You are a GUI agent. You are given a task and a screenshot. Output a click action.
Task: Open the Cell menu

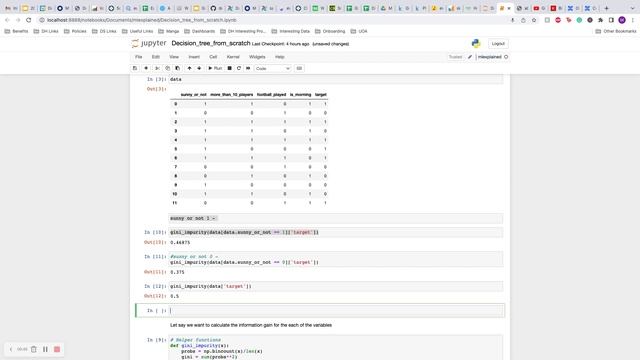[213, 57]
